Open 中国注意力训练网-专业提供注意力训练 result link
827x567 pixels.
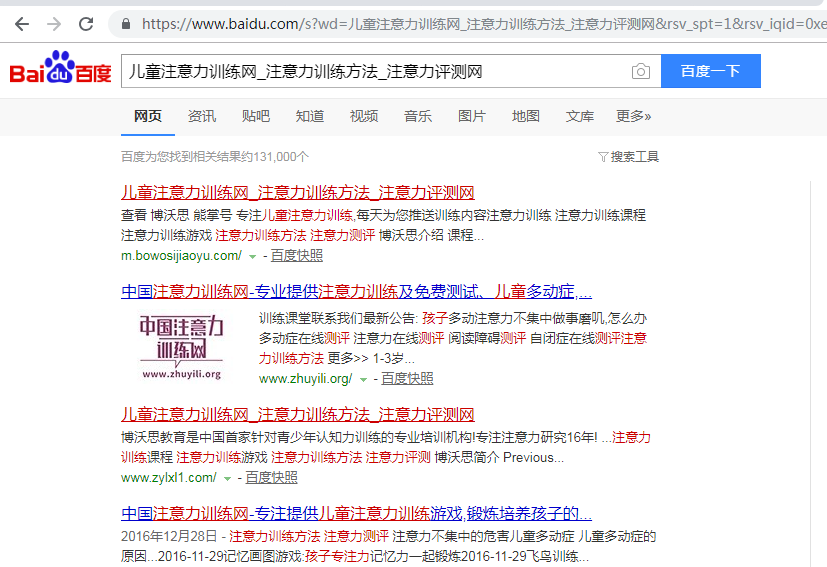(356, 292)
